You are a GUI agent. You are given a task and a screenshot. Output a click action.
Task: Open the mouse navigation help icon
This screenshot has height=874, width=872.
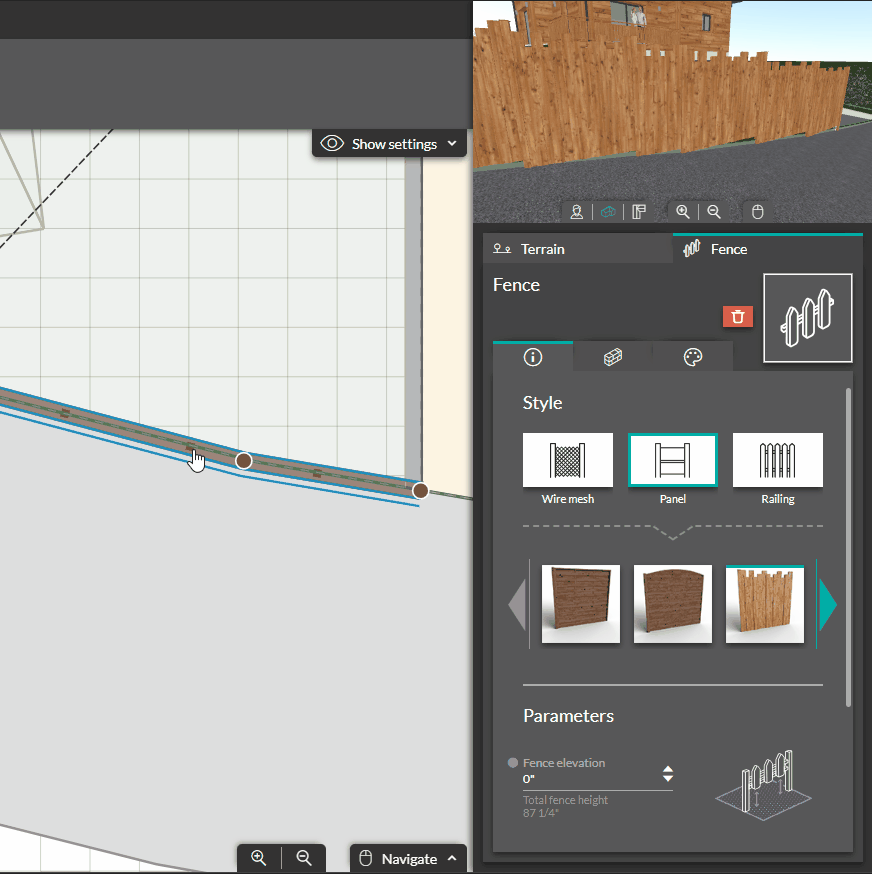tap(757, 211)
